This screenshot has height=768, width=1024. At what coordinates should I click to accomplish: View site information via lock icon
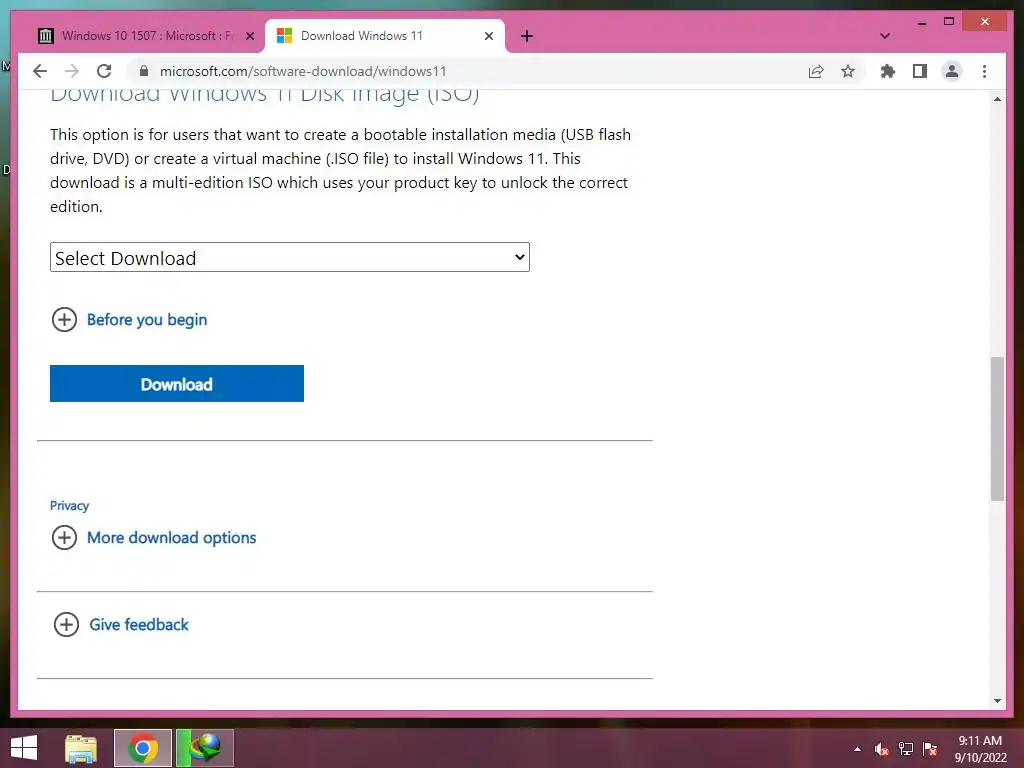[x=144, y=71]
